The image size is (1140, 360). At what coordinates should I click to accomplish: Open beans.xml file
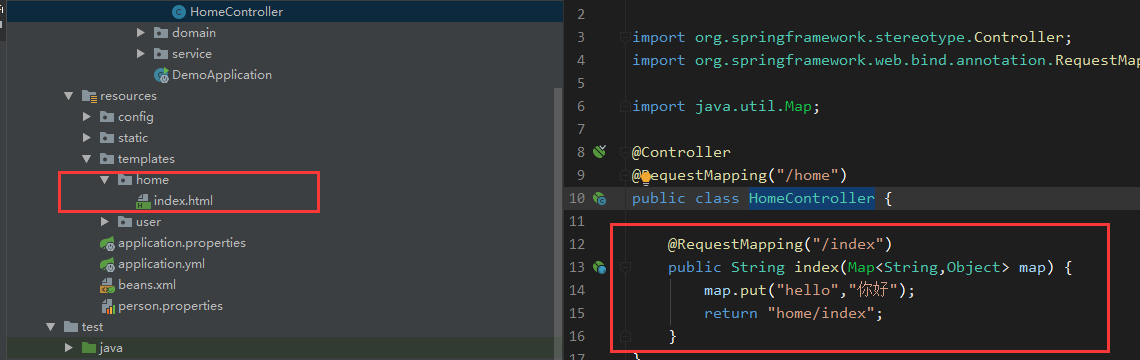[x=147, y=285]
